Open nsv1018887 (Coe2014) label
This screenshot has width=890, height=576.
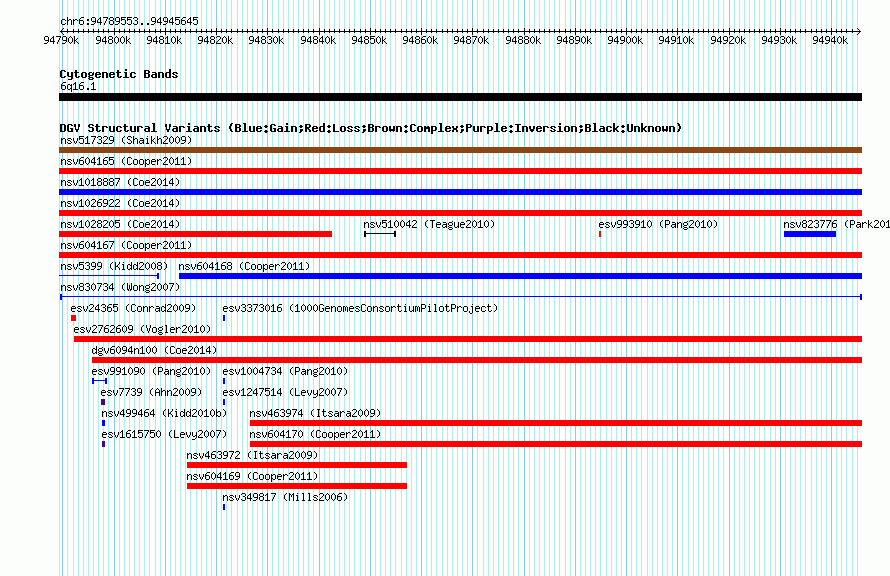tap(120, 182)
